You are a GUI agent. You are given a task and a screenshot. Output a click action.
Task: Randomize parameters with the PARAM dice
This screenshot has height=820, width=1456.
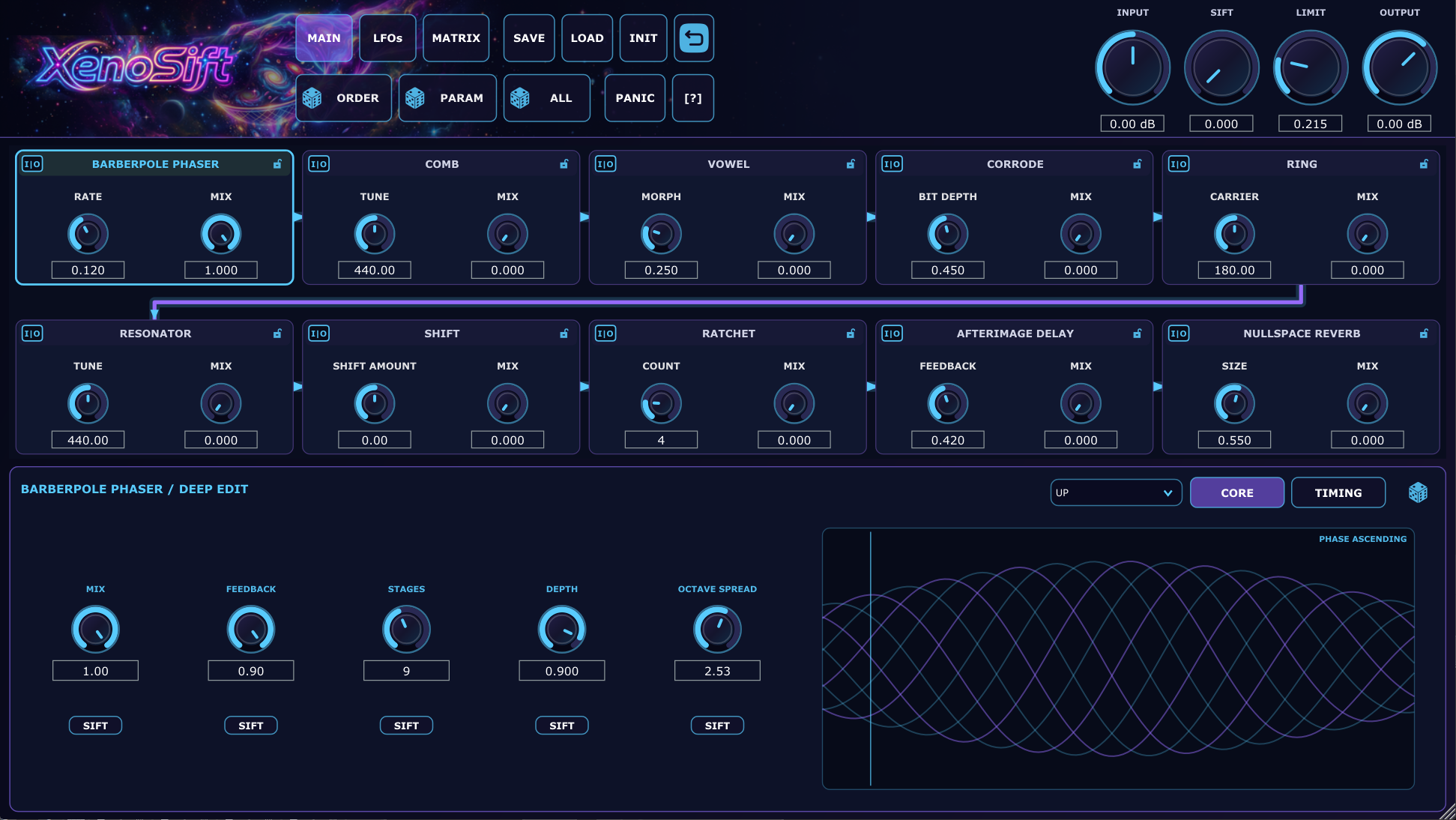point(447,98)
